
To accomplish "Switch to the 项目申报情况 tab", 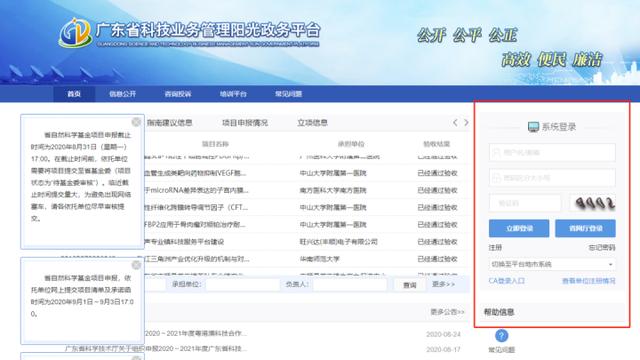I will click(x=245, y=122).
